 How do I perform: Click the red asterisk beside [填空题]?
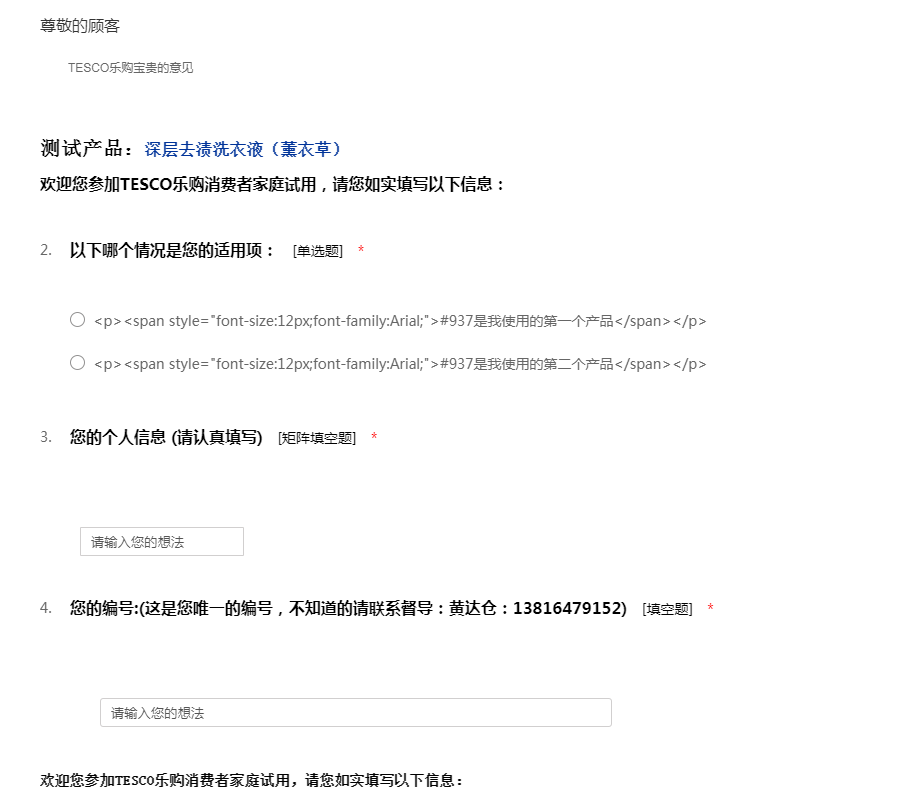pos(710,608)
